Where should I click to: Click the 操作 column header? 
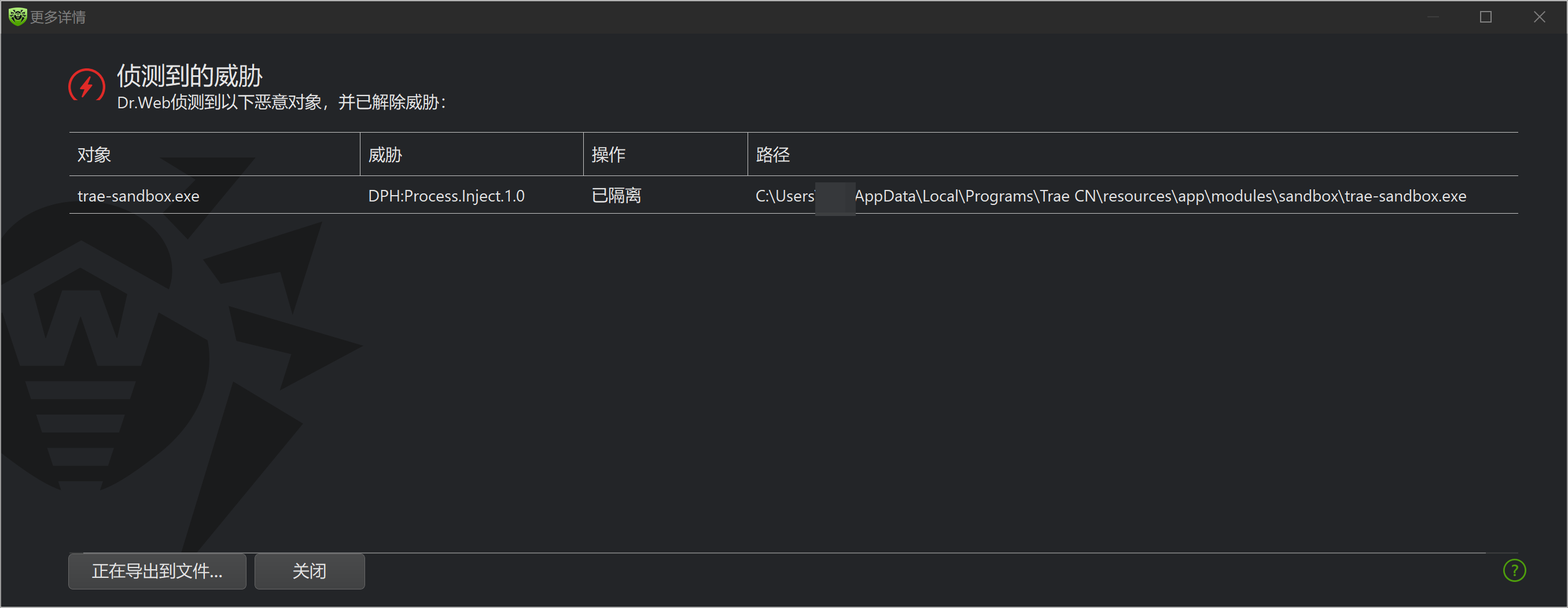609,155
